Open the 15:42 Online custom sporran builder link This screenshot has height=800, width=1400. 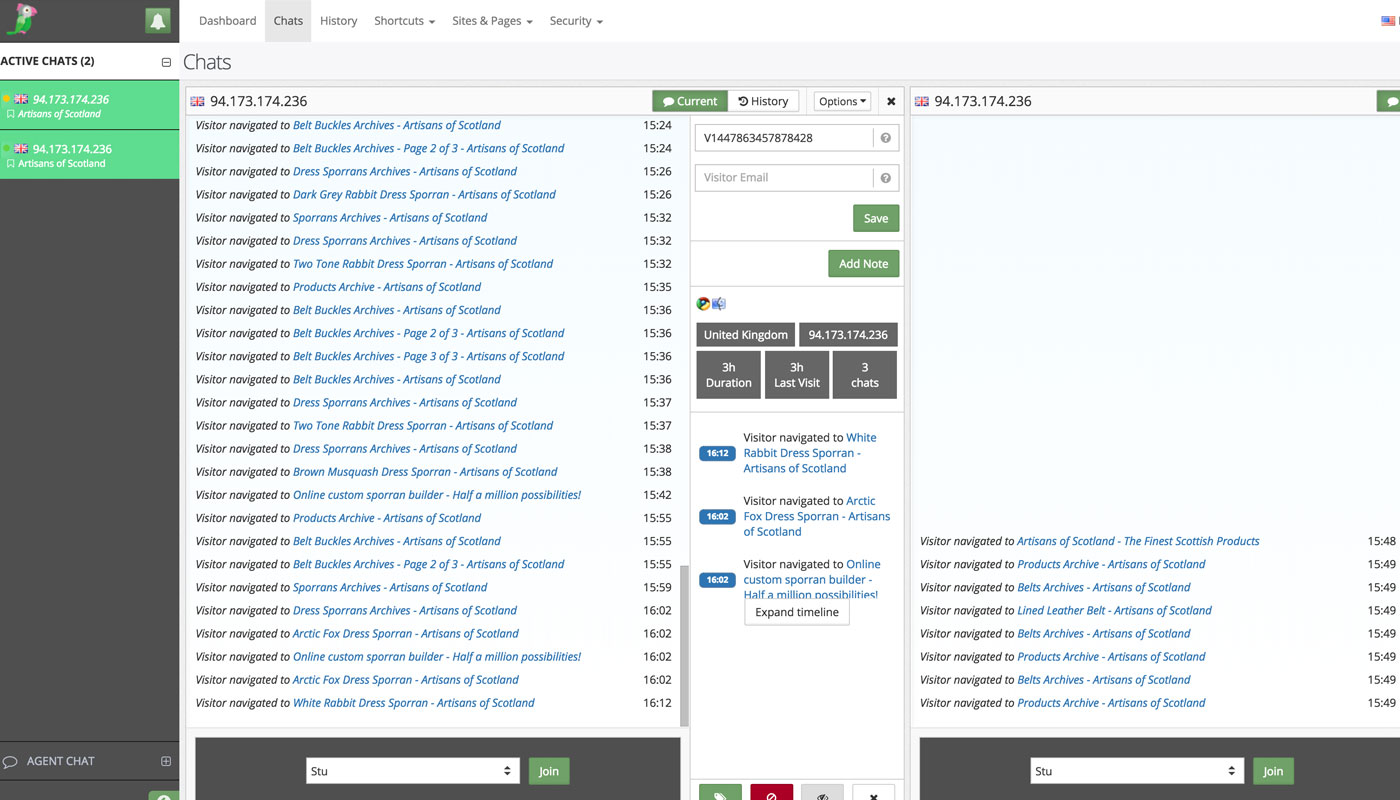pyautogui.click(x=437, y=495)
